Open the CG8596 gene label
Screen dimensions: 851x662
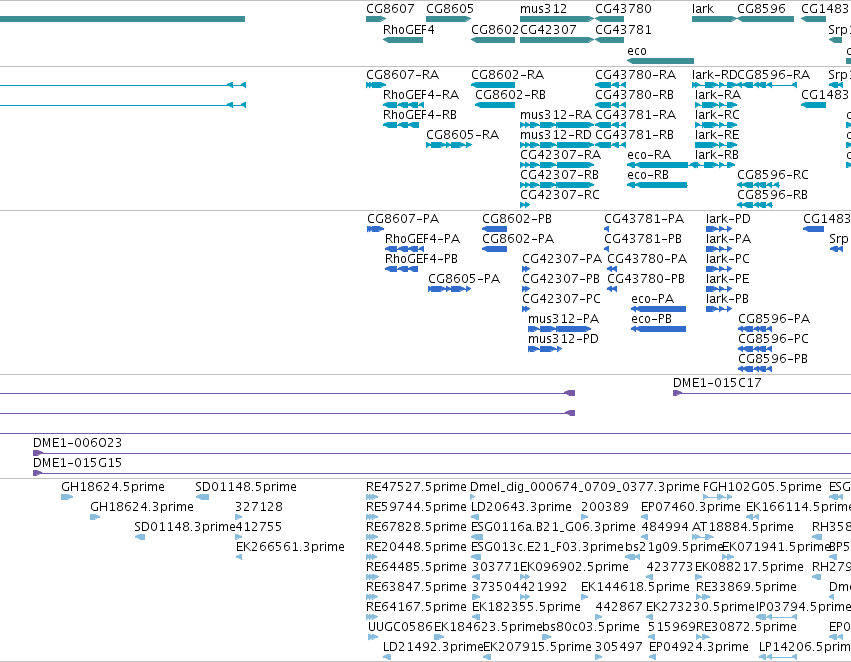tap(761, 9)
